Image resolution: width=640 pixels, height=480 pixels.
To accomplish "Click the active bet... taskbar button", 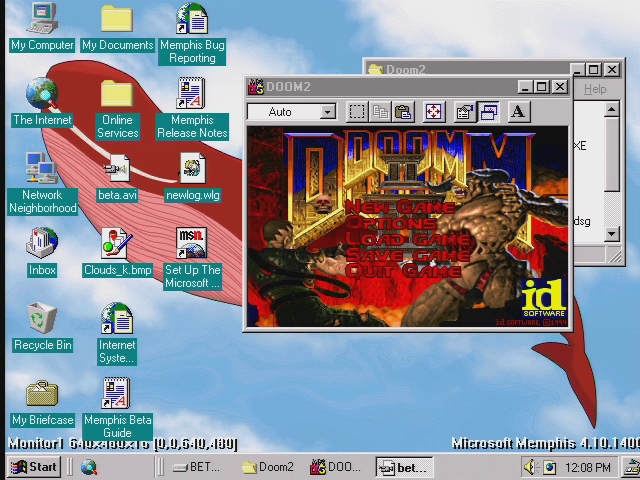I will pyautogui.click(x=404, y=467).
